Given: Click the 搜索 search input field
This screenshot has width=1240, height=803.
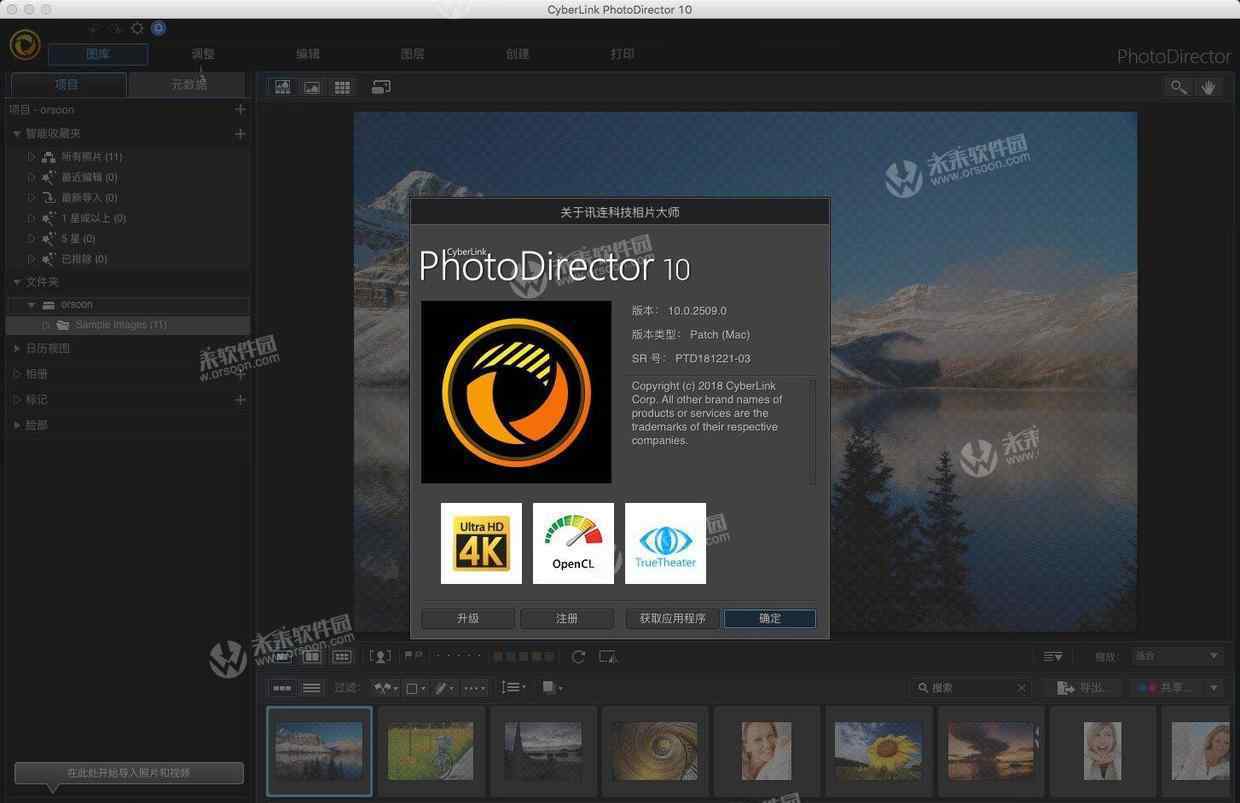Looking at the screenshot, I should pos(973,688).
